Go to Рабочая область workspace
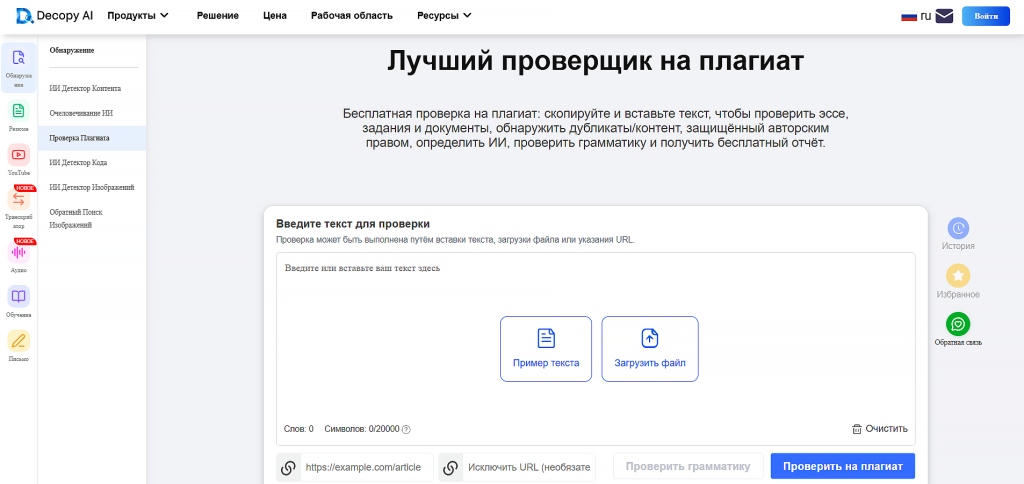Screen dimensions: 1024x484 coord(352,16)
